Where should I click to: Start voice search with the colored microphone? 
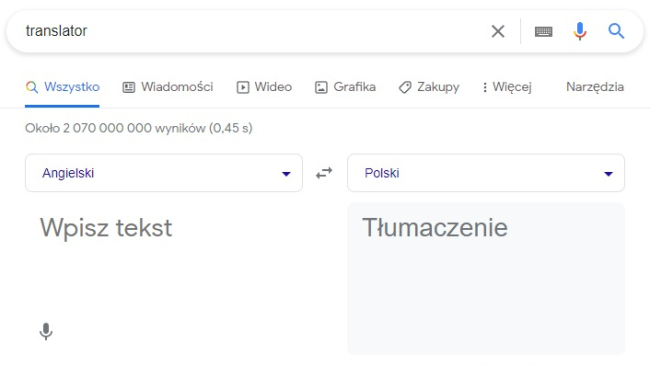(580, 31)
